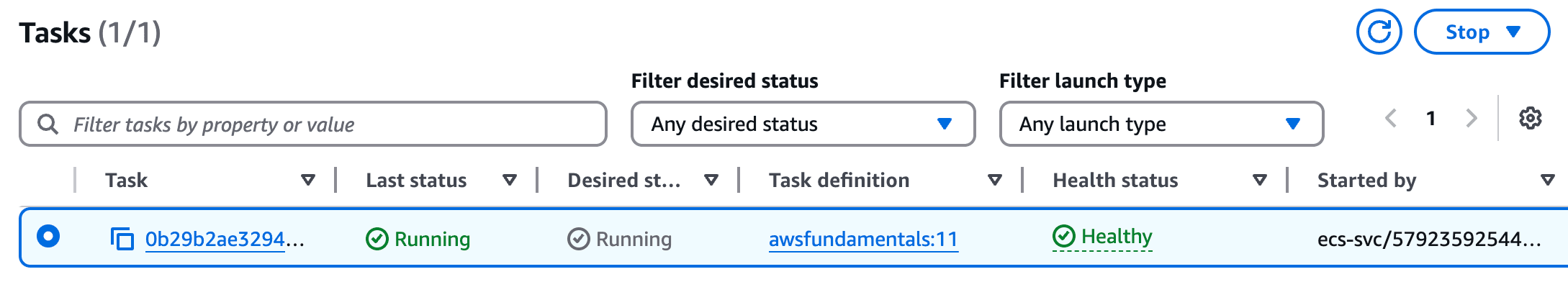Open the Stop dropdown button

pyautogui.click(x=1482, y=32)
